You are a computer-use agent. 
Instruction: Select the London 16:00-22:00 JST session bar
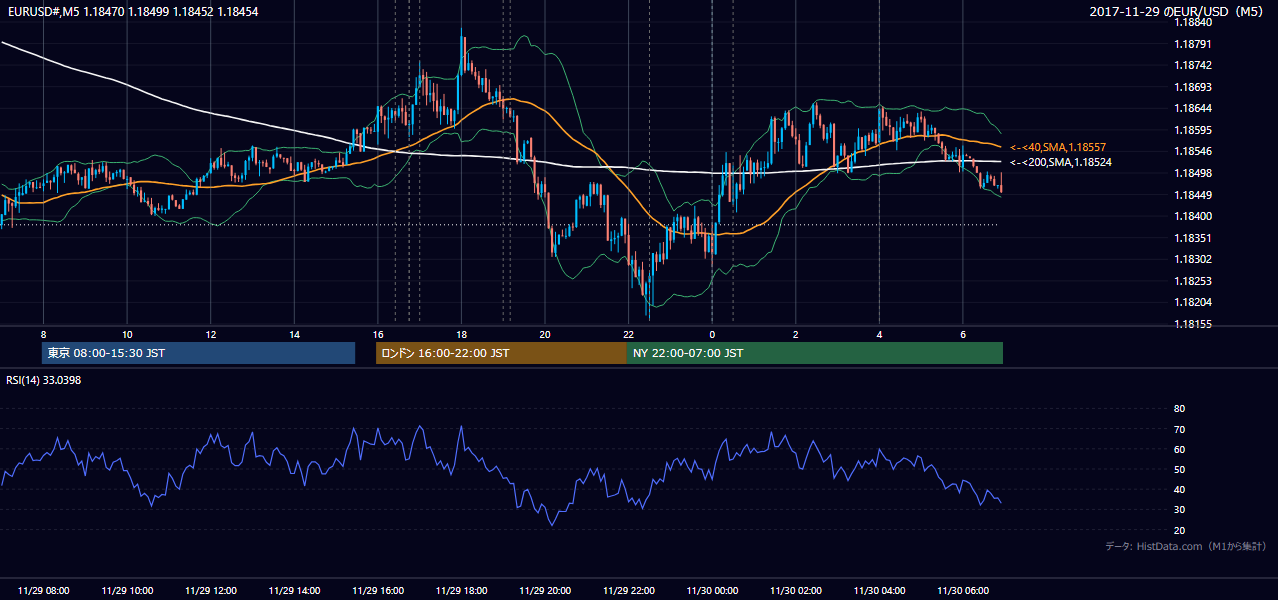point(501,353)
